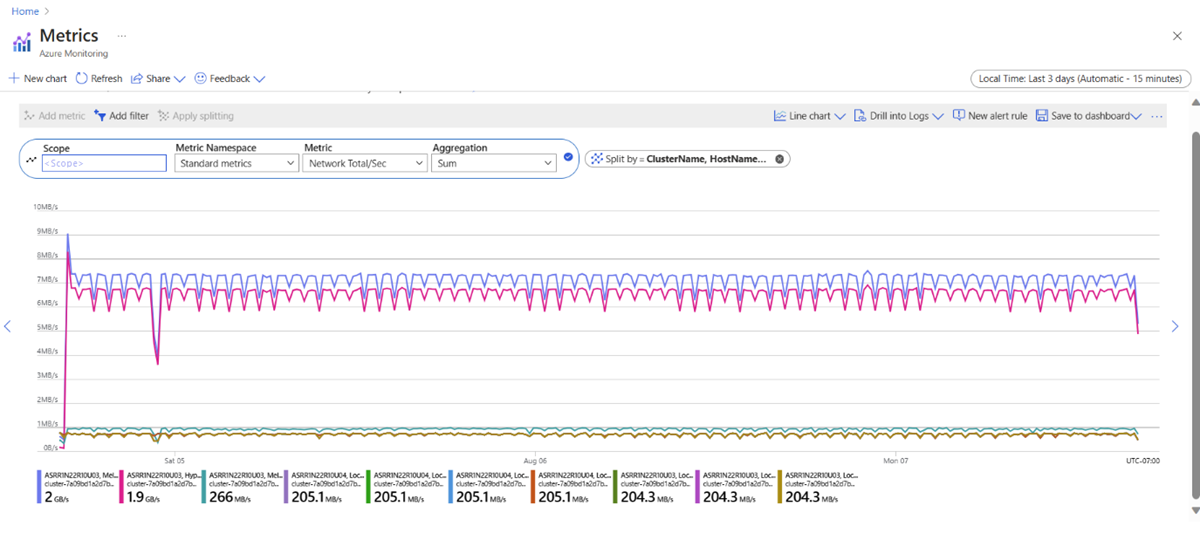
Task: Go to the Home breadcrumb link
Action: coord(25,11)
